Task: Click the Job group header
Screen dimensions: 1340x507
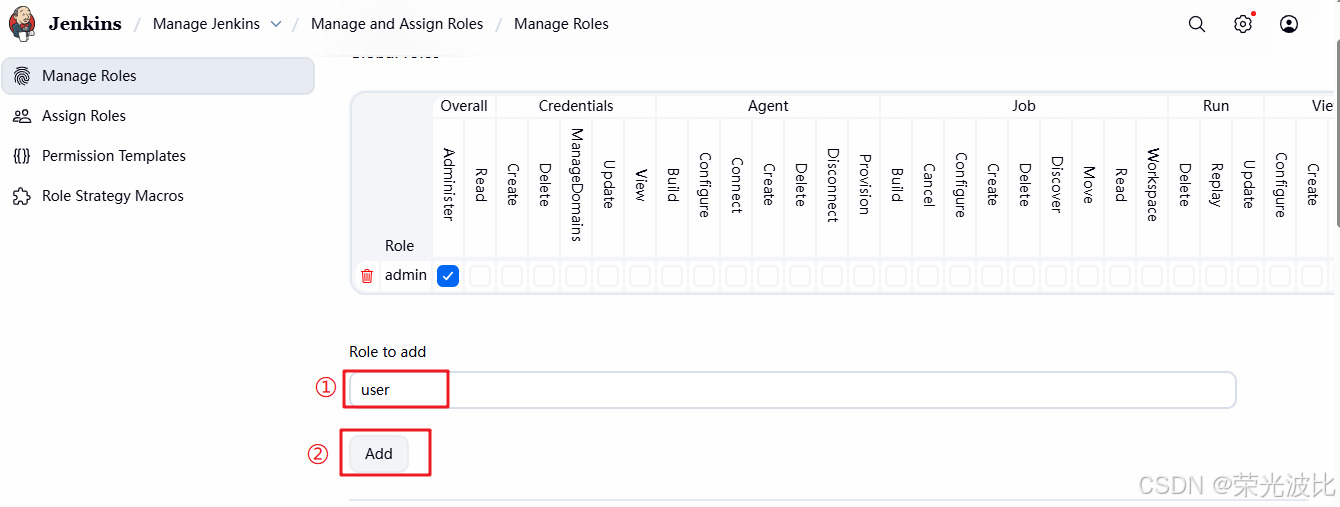Action: click(1024, 106)
